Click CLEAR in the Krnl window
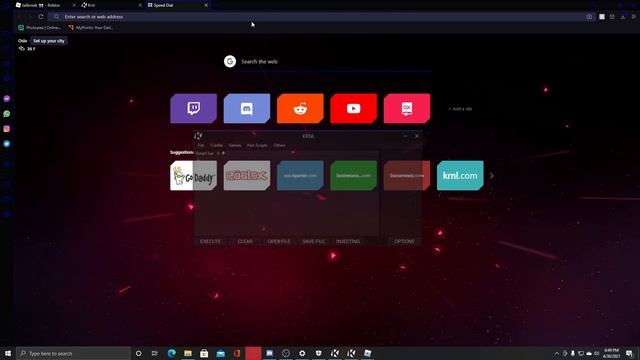This screenshot has height=360, width=640. tap(245, 241)
